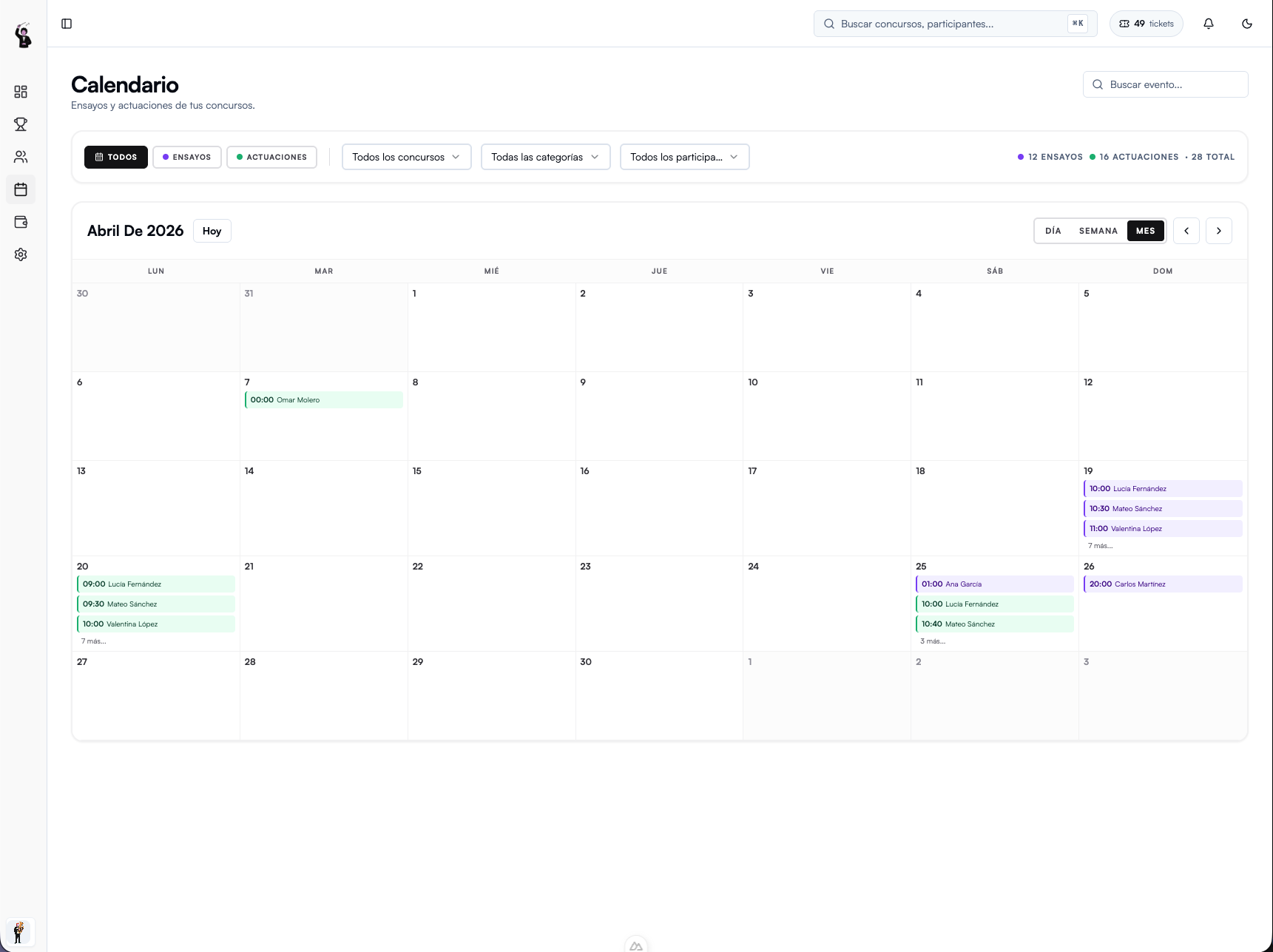Switch to SEMANA view
This screenshot has height=952, width=1273.
(1098, 231)
